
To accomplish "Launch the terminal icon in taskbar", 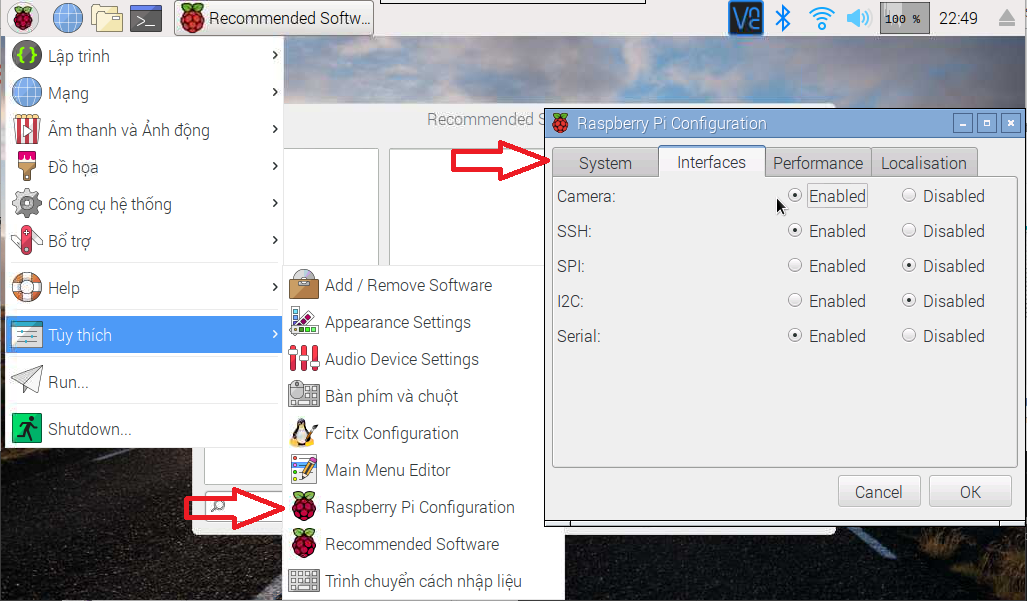I will tap(146, 18).
